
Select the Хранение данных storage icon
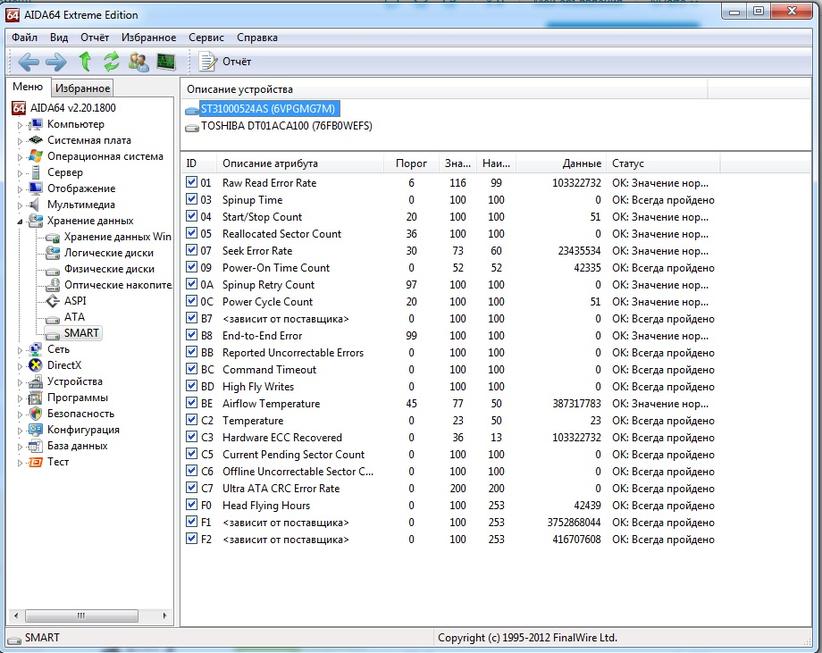click(x=36, y=221)
